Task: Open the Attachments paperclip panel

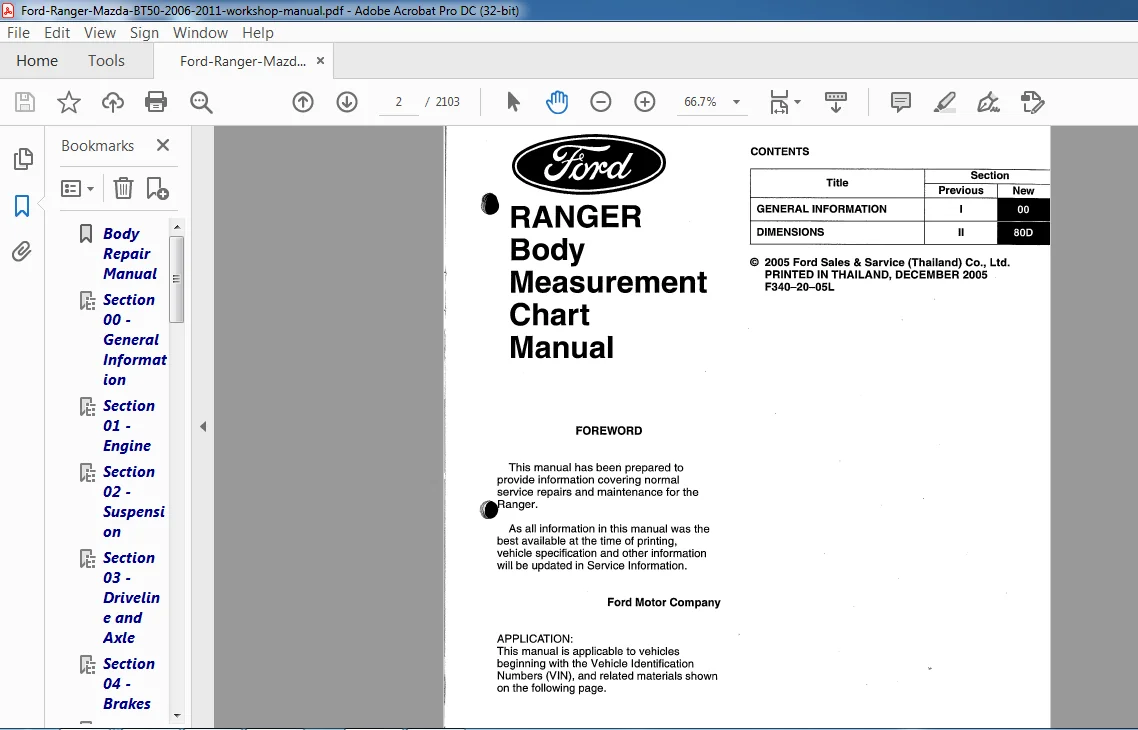Action: click(22, 252)
